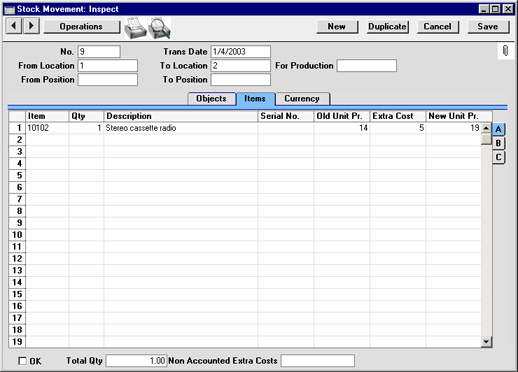Click 'Stereo cassette radio' description cell
Viewport: 518px width, 372px height.
click(180, 128)
